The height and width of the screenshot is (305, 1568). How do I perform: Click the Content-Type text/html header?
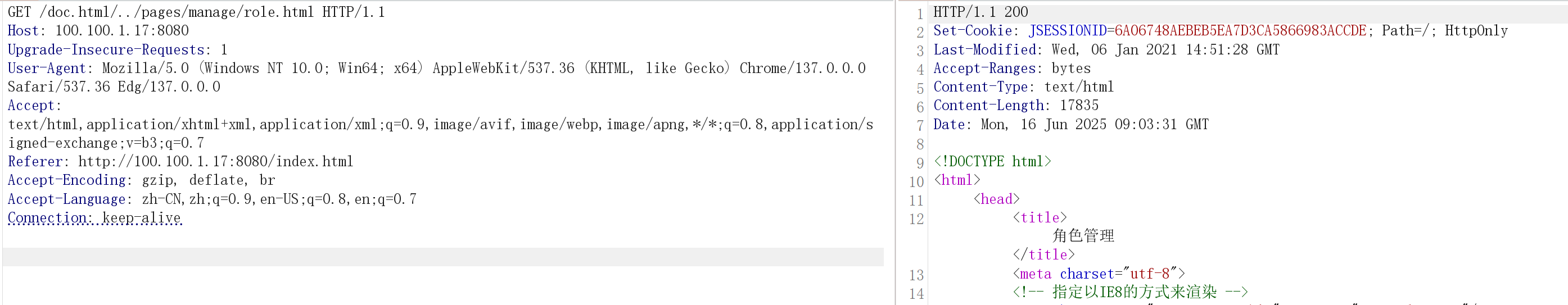(1023, 88)
